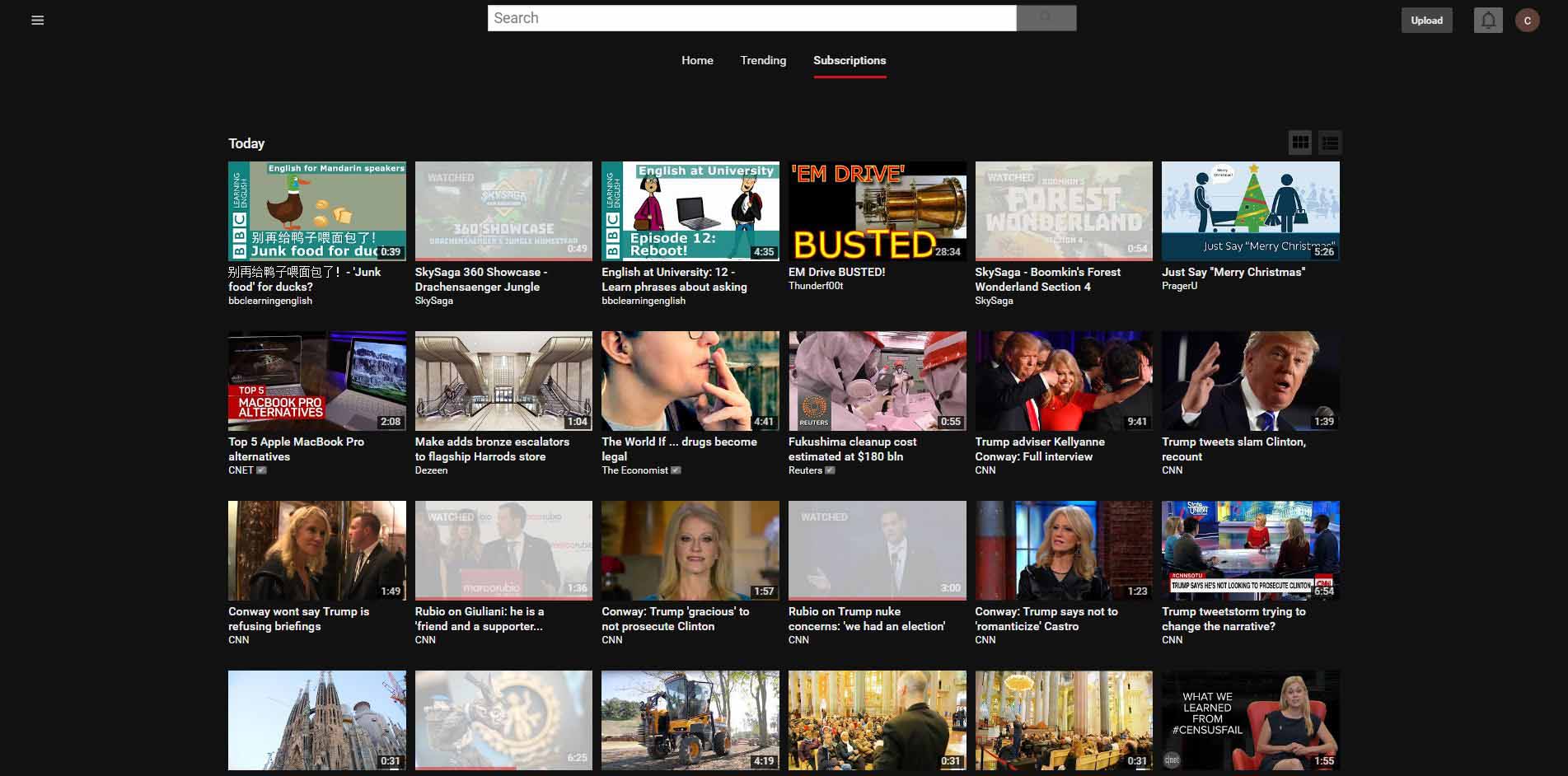Click title 'Trump adviser Kellyanne Conway: Full interview'
The width and height of the screenshot is (1568, 776).
(x=1040, y=449)
